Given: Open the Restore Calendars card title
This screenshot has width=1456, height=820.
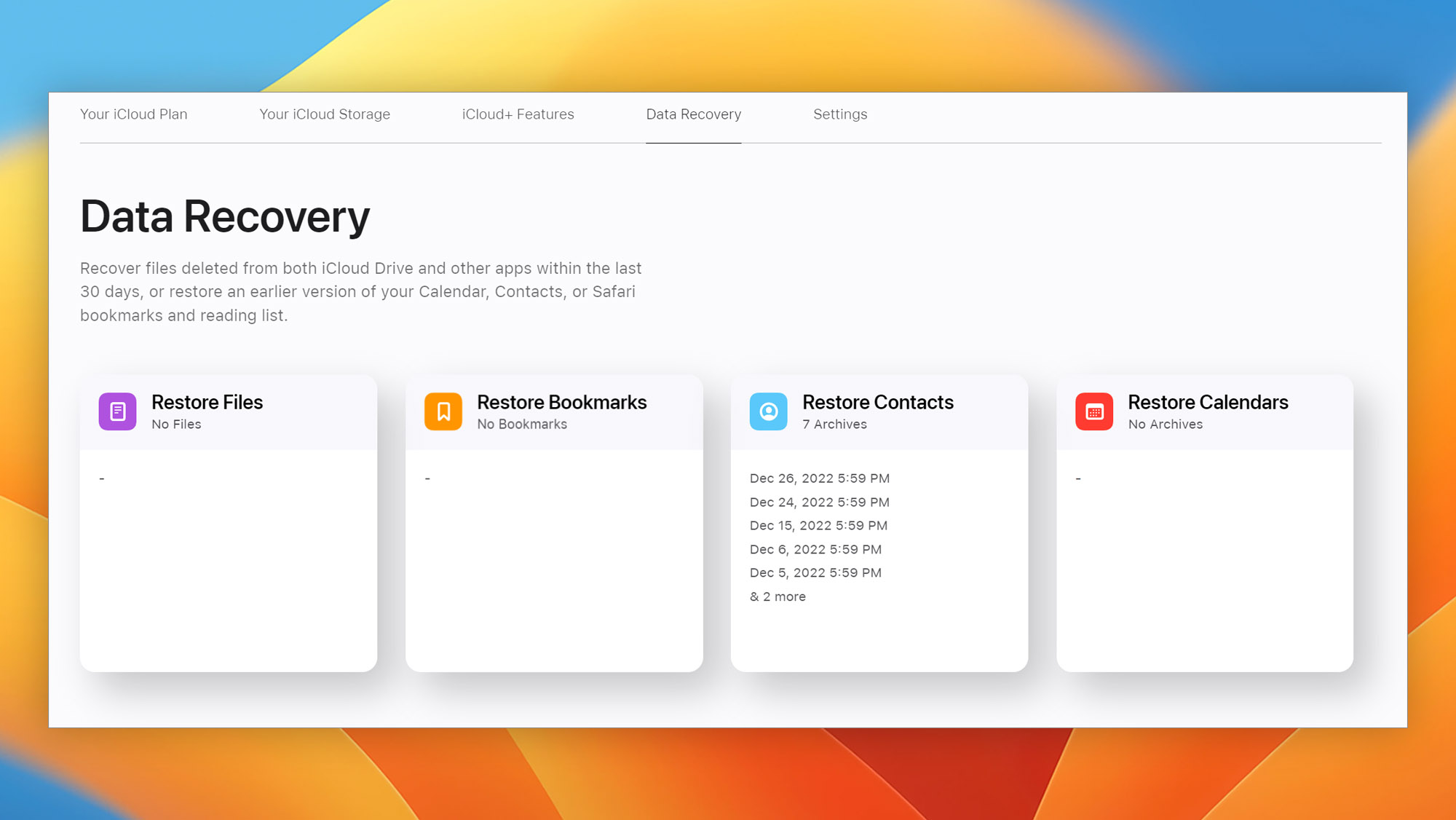Looking at the screenshot, I should coord(1208,402).
